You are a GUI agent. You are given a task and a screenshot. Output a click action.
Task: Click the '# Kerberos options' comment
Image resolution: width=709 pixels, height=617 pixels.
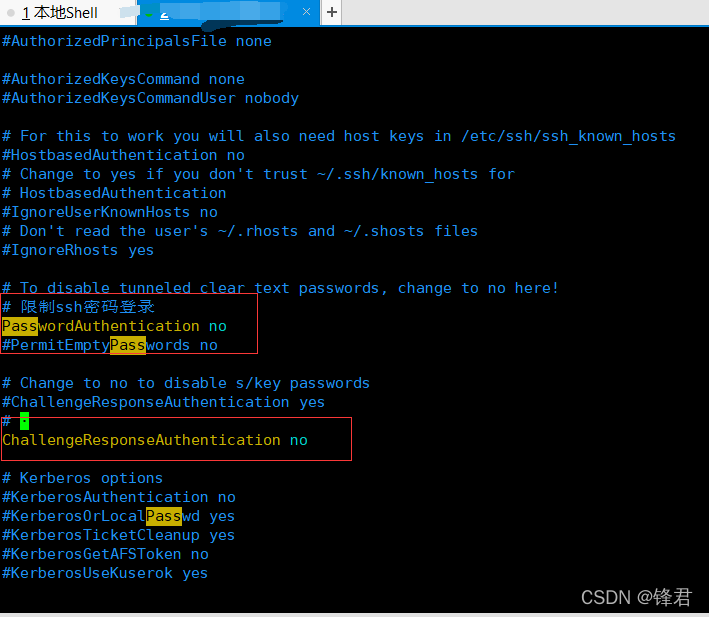(x=83, y=478)
